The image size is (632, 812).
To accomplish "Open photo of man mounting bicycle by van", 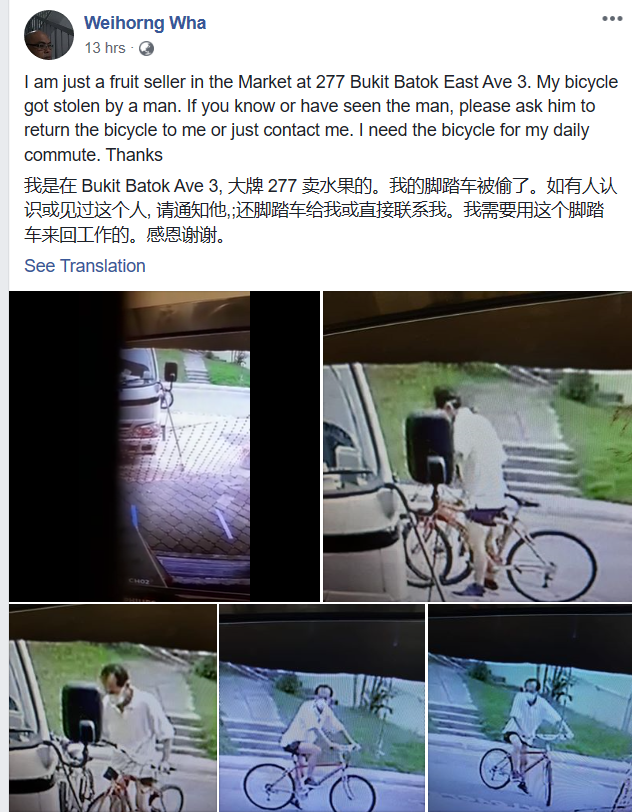I will [478, 446].
